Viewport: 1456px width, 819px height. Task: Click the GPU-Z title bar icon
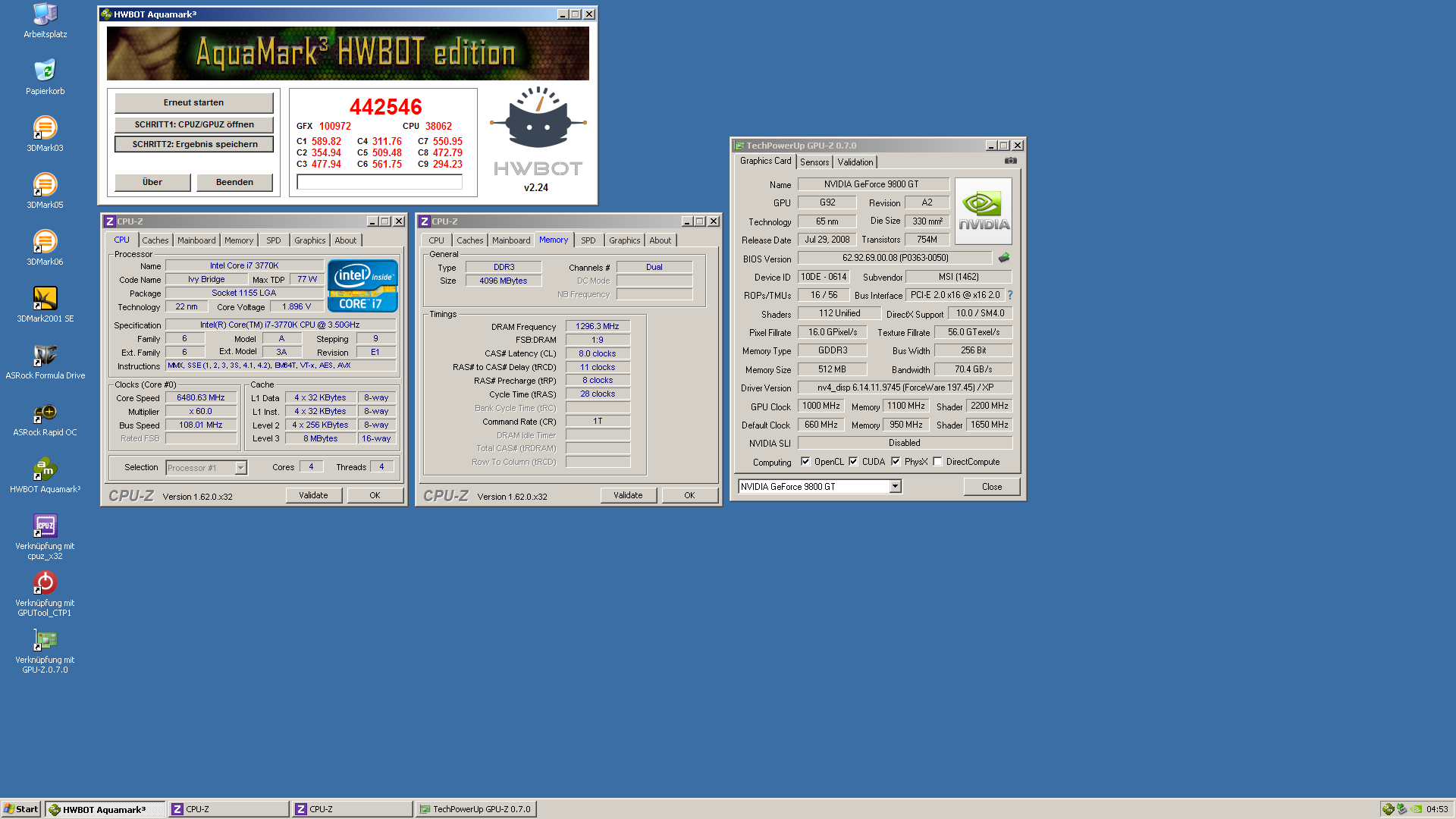[739, 146]
